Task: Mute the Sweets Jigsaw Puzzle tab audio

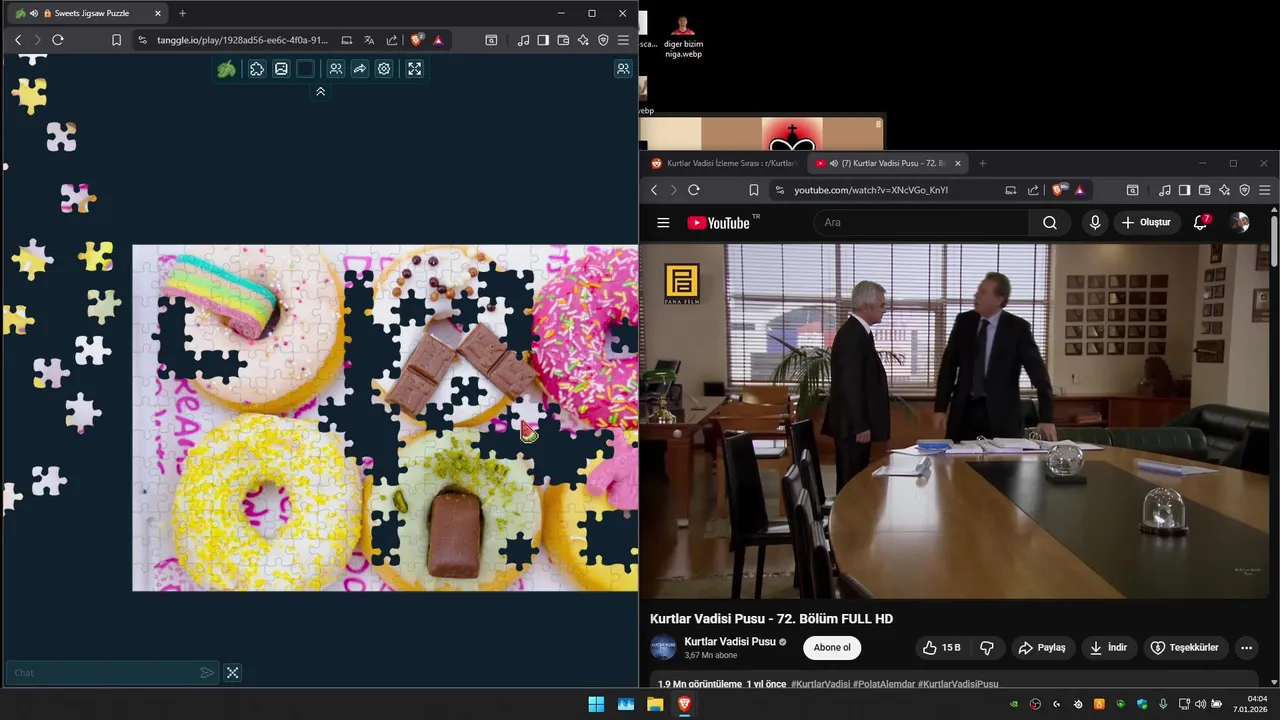Action: (x=34, y=13)
